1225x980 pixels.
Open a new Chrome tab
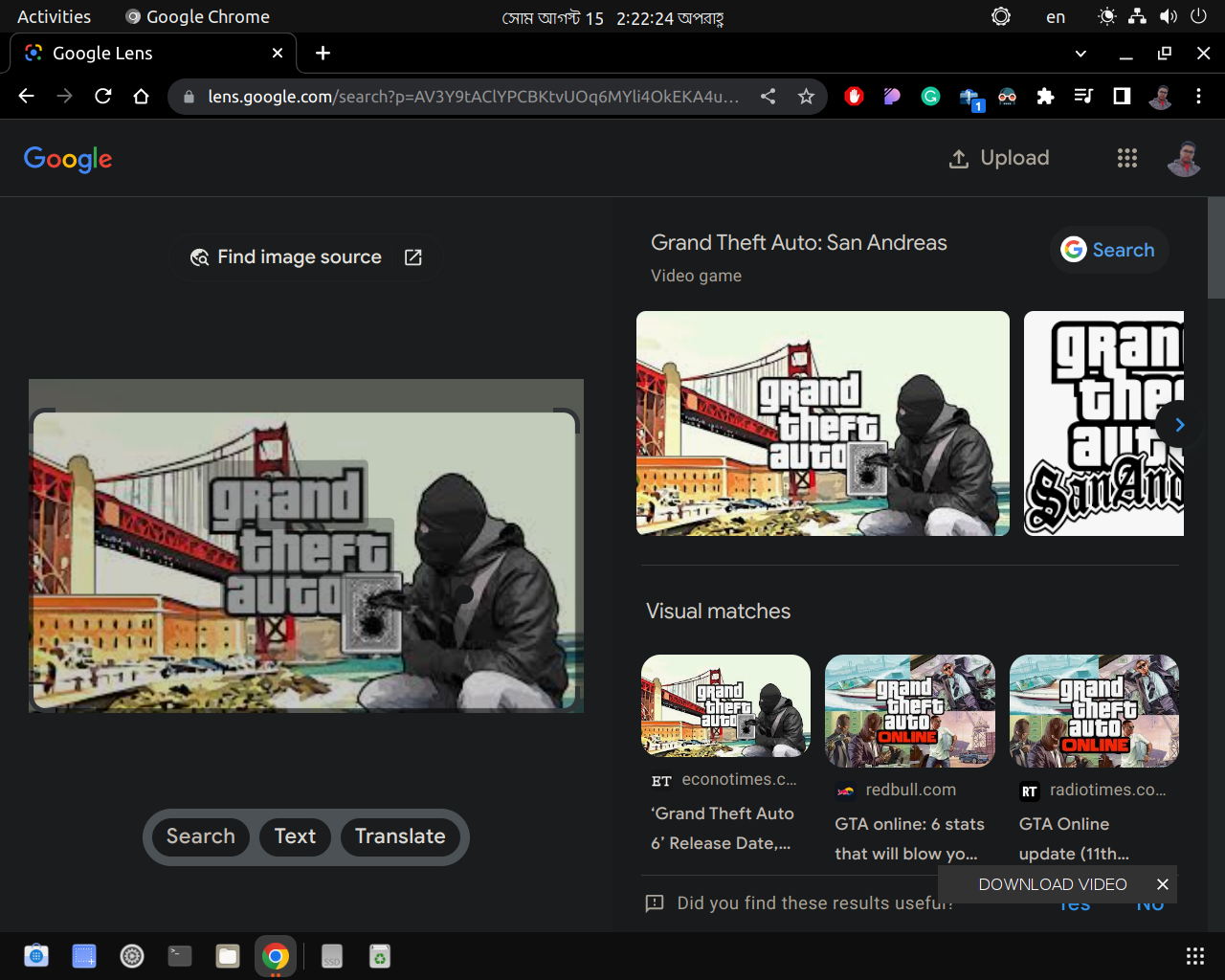pos(323,54)
